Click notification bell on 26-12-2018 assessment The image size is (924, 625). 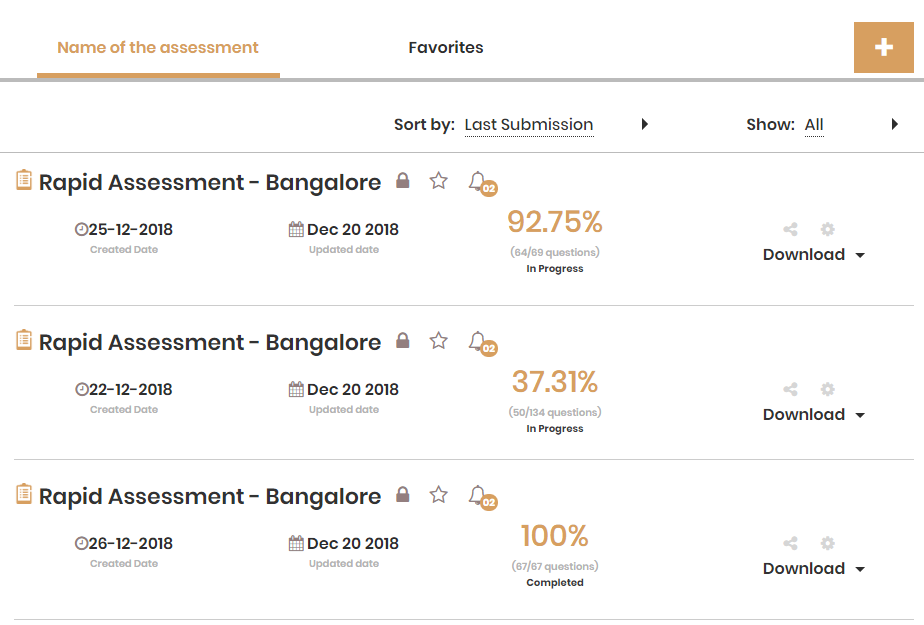point(482,497)
